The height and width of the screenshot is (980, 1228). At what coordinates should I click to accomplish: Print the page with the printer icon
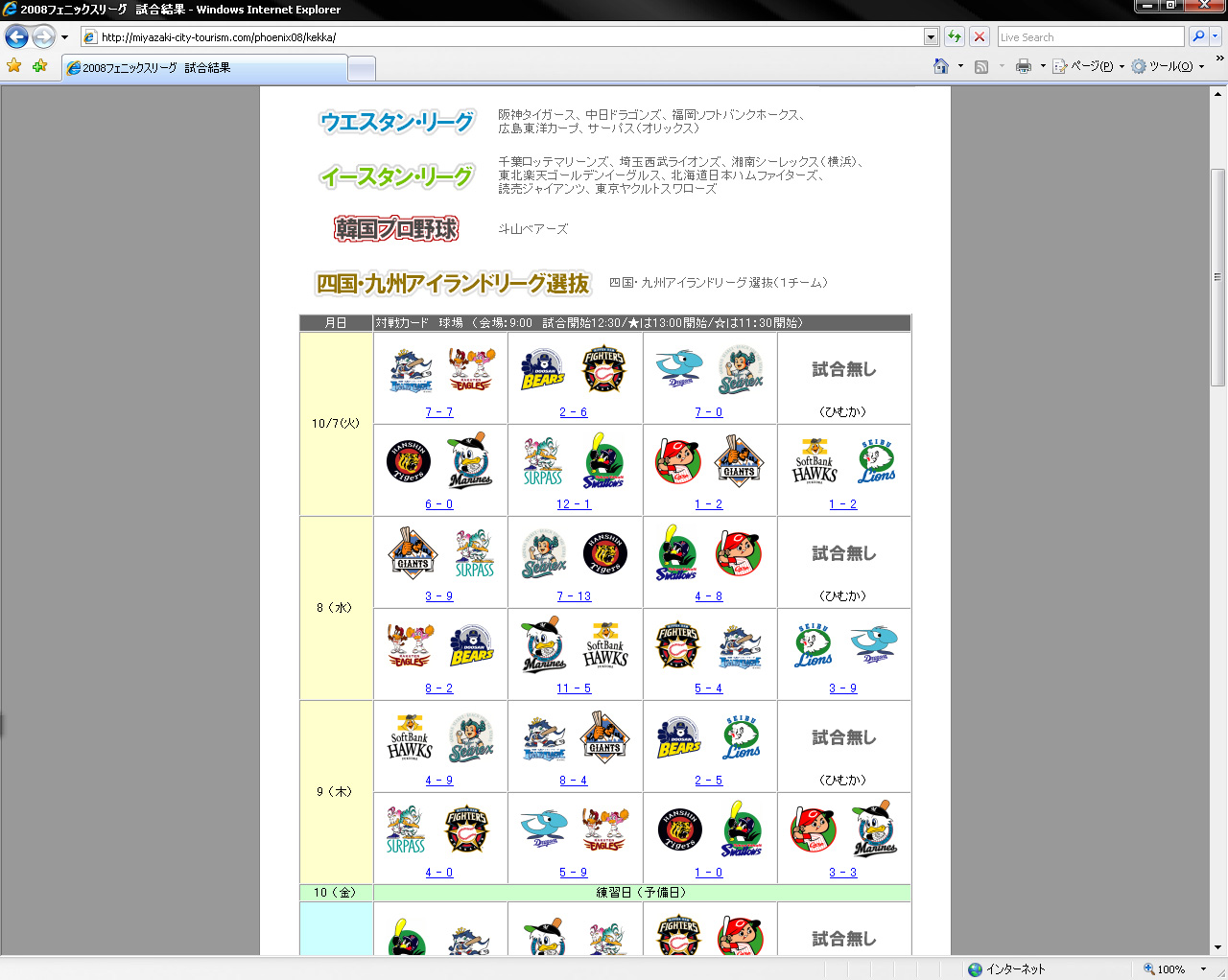click(1024, 66)
